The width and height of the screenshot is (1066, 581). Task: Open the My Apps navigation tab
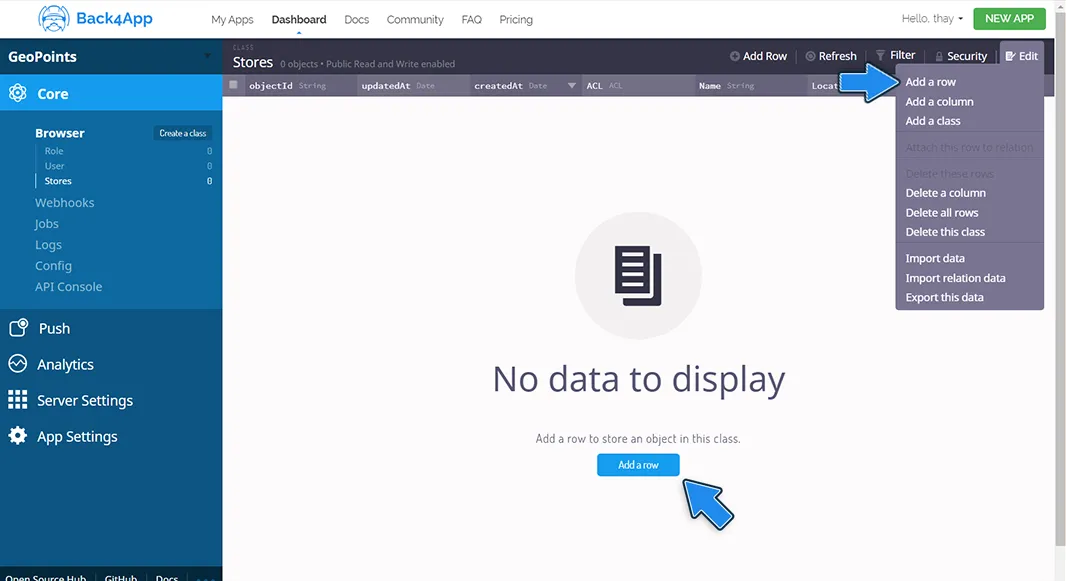click(232, 20)
